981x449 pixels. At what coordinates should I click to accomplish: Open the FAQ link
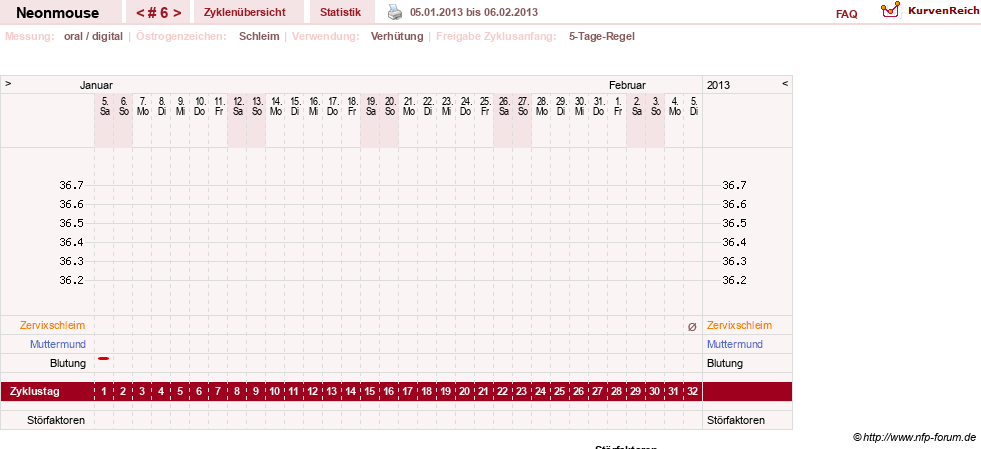846,14
